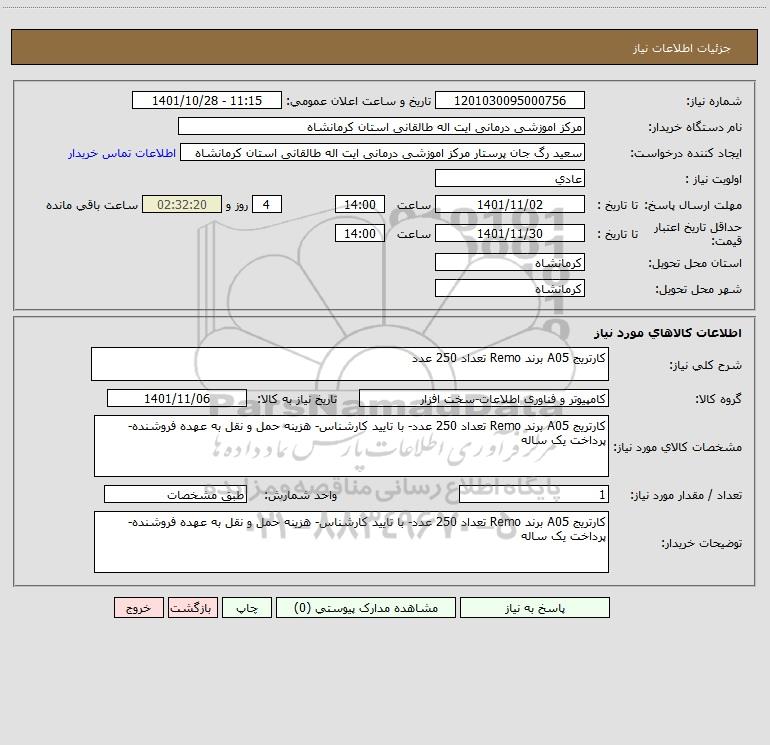This screenshot has width=770, height=745.
Task: Select the شماره نیاز field 1201030095000756
Action: pos(510,100)
